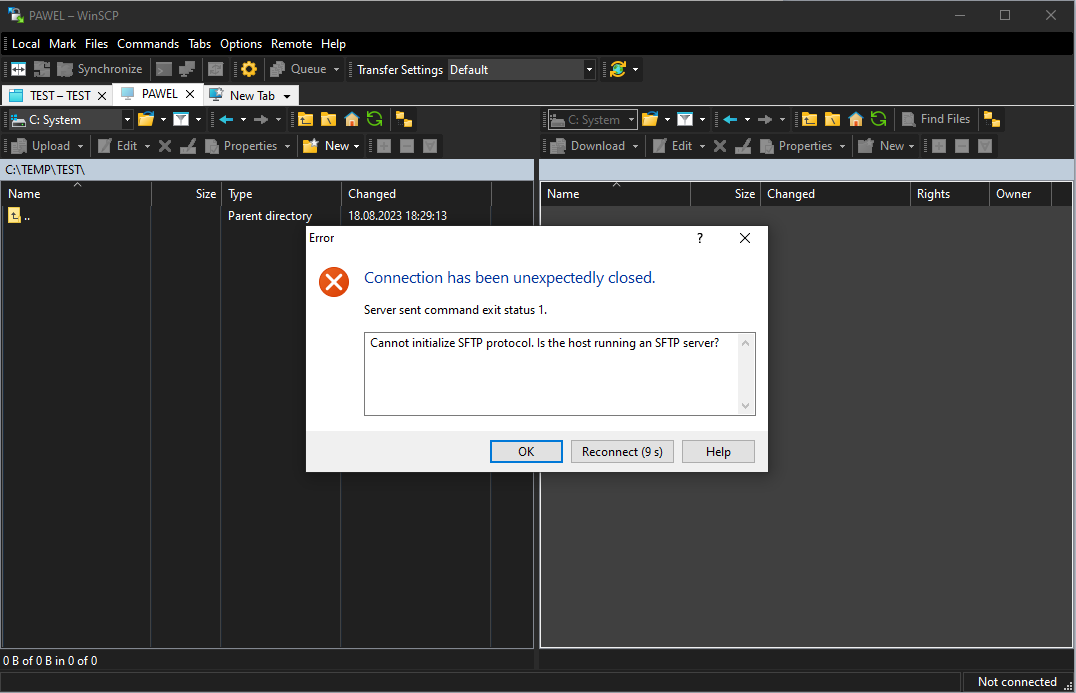Open the Help menu
The height and width of the screenshot is (693, 1076).
coord(334,44)
